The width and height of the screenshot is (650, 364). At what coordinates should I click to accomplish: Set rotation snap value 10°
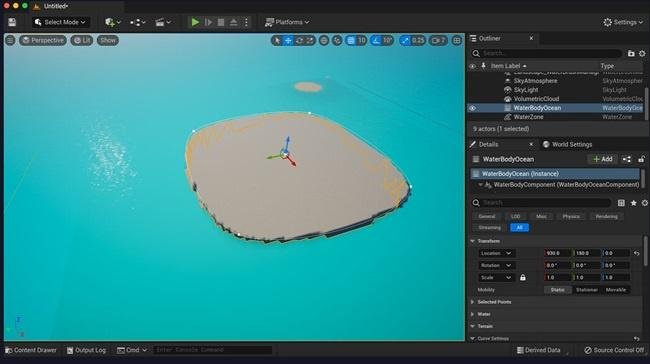tap(388, 40)
